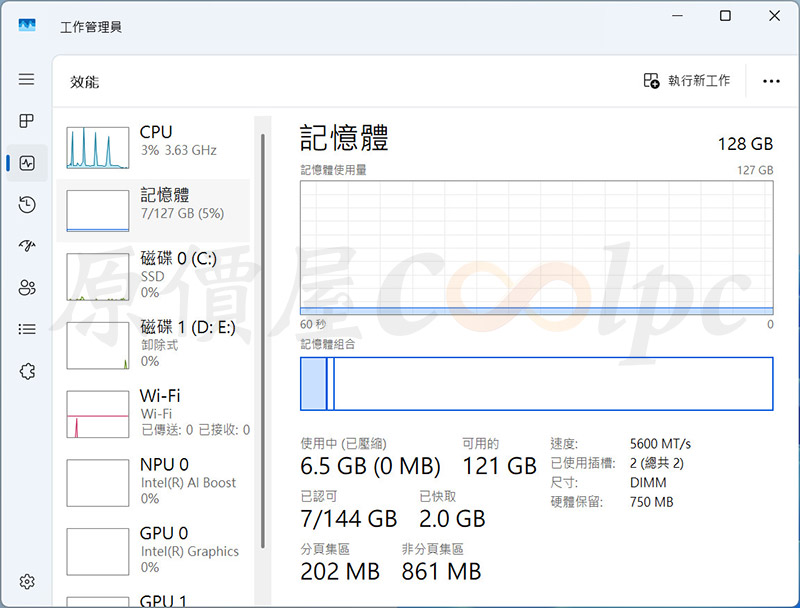Click the Task Manager icon in the title bar
The image size is (800, 608).
[25, 25]
